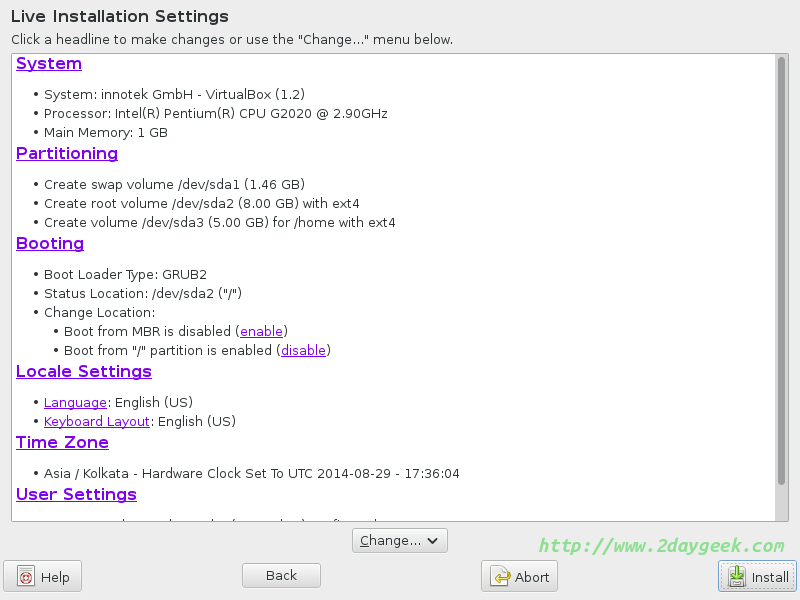Click the vertical scrollbar thumb
The height and width of the screenshot is (600, 800).
point(782,270)
